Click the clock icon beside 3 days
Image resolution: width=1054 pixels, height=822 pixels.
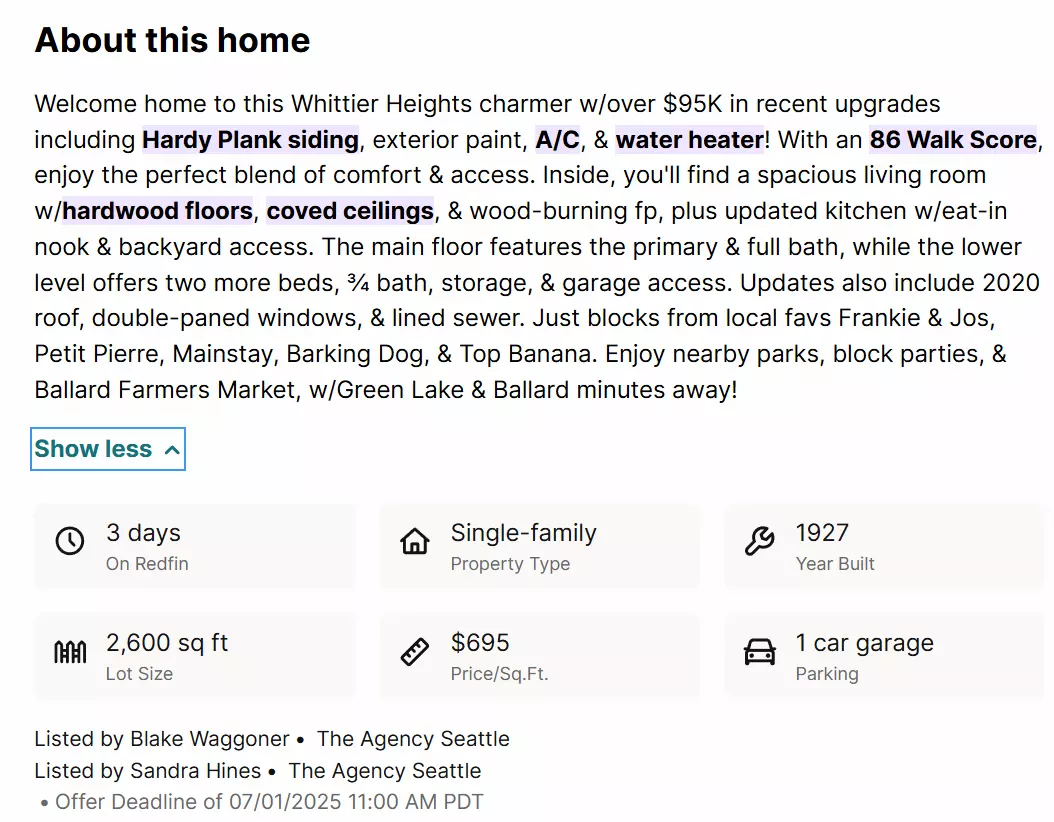pos(70,541)
